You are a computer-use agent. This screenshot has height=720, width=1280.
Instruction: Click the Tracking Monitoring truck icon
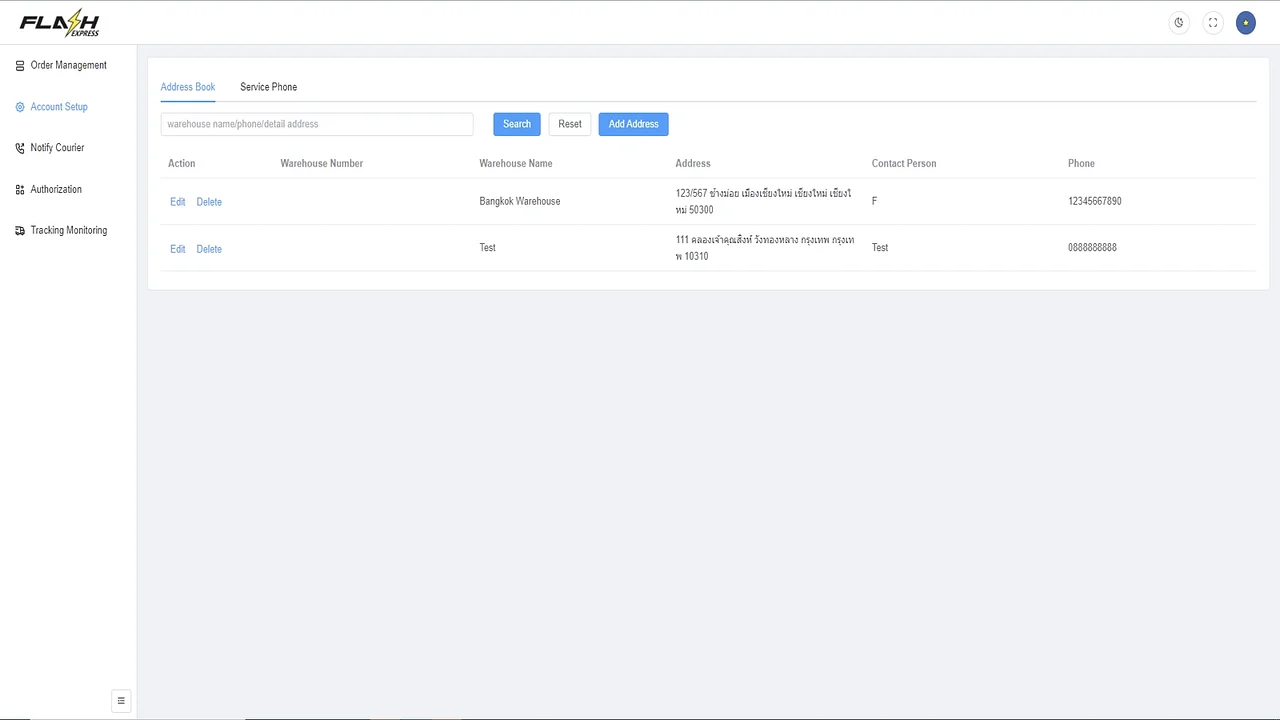click(x=19, y=230)
